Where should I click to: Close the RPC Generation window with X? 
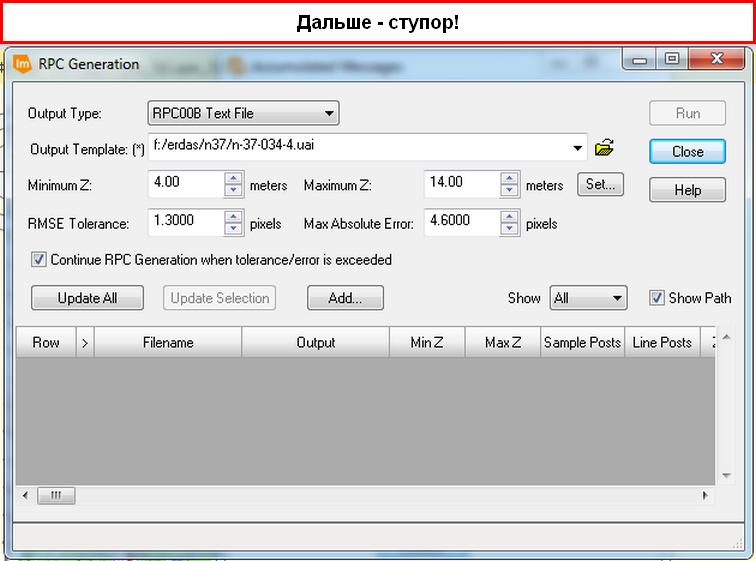click(x=717, y=59)
